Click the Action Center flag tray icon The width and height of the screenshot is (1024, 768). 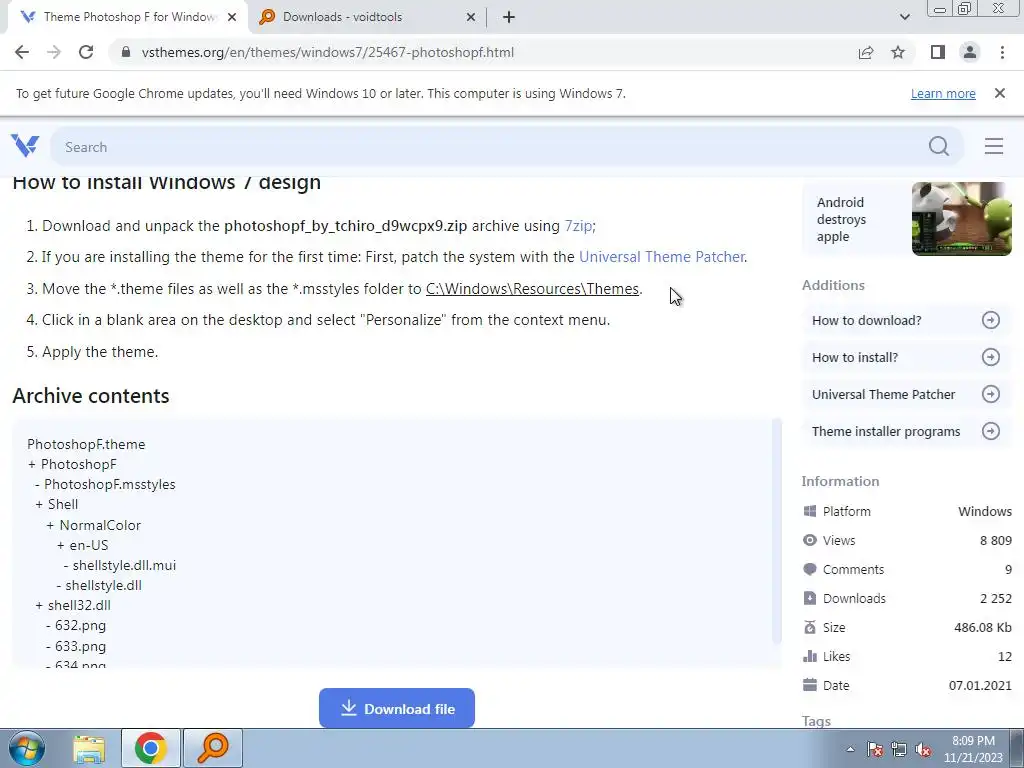874,749
